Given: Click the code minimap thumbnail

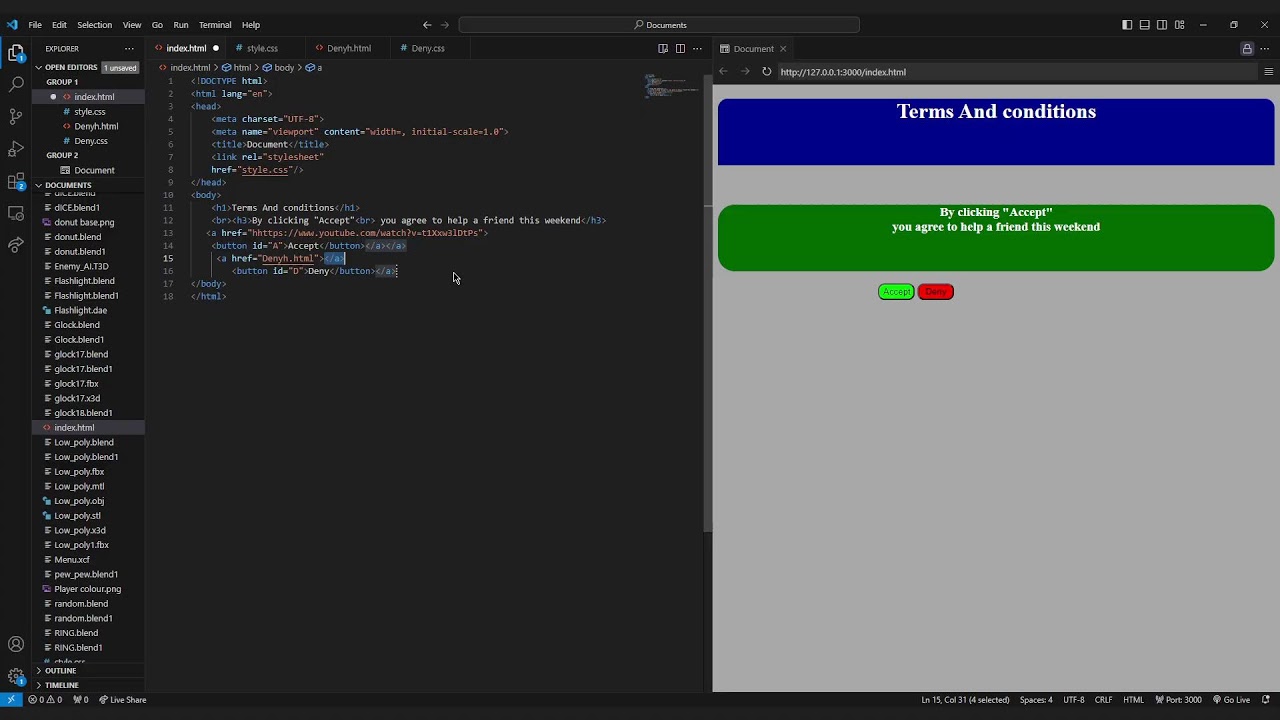Looking at the screenshot, I should 670,86.
